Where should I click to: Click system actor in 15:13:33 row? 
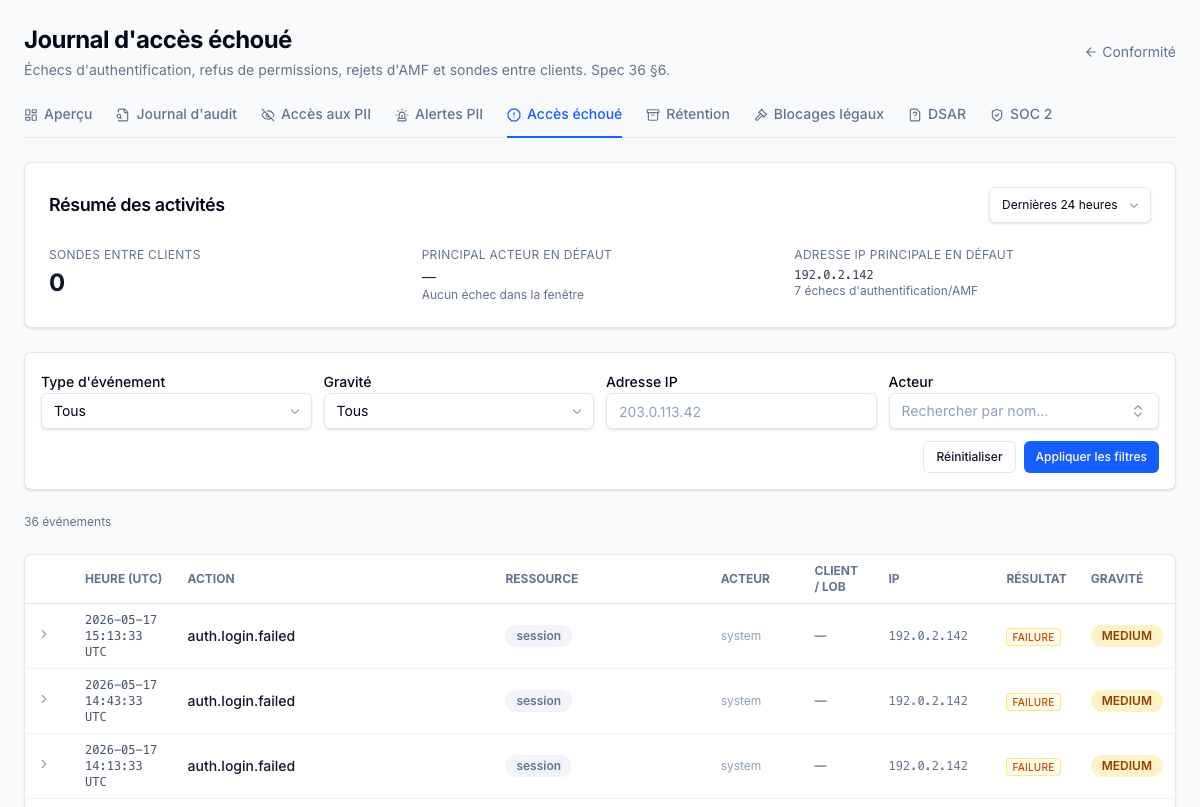click(741, 636)
